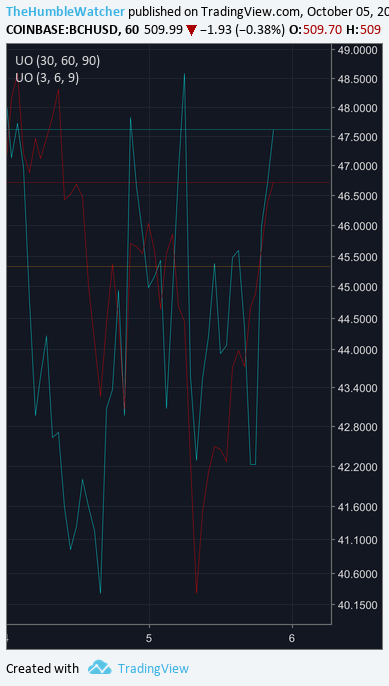Viewport: 389px width, 686px height.
Task: Click the 46.5000 price axis label
Action: tap(357, 196)
